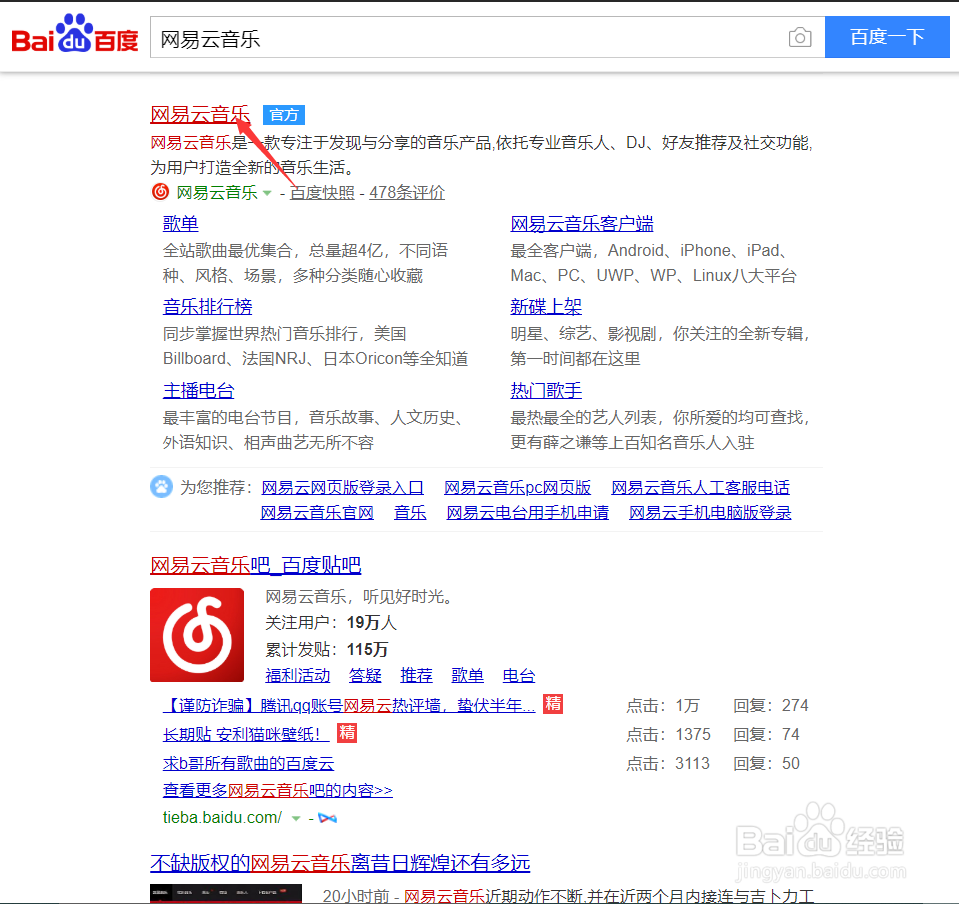959x904 pixels.
Task: Click recommended 网易云电台用手机申请
Action: tap(527, 513)
